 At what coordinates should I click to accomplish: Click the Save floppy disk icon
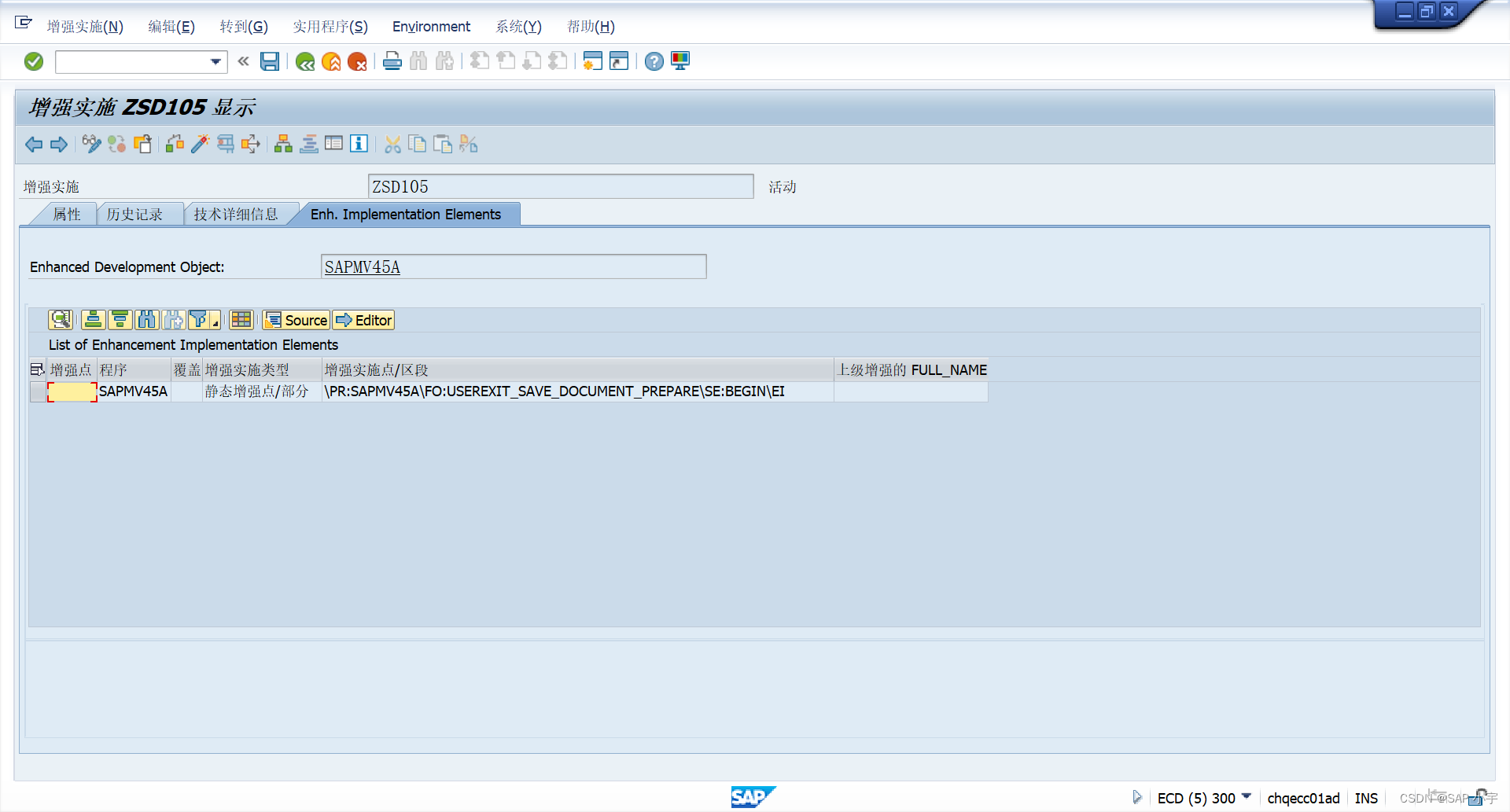pos(270,61)
